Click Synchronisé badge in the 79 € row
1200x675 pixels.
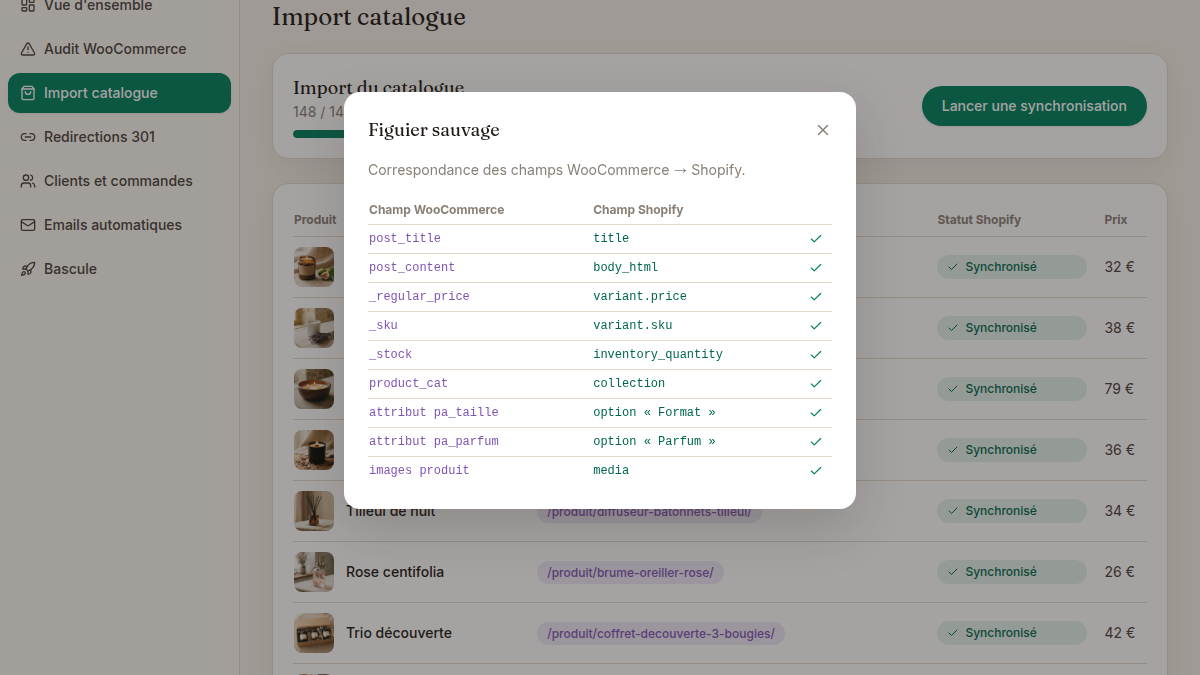tap(1011, 389)
